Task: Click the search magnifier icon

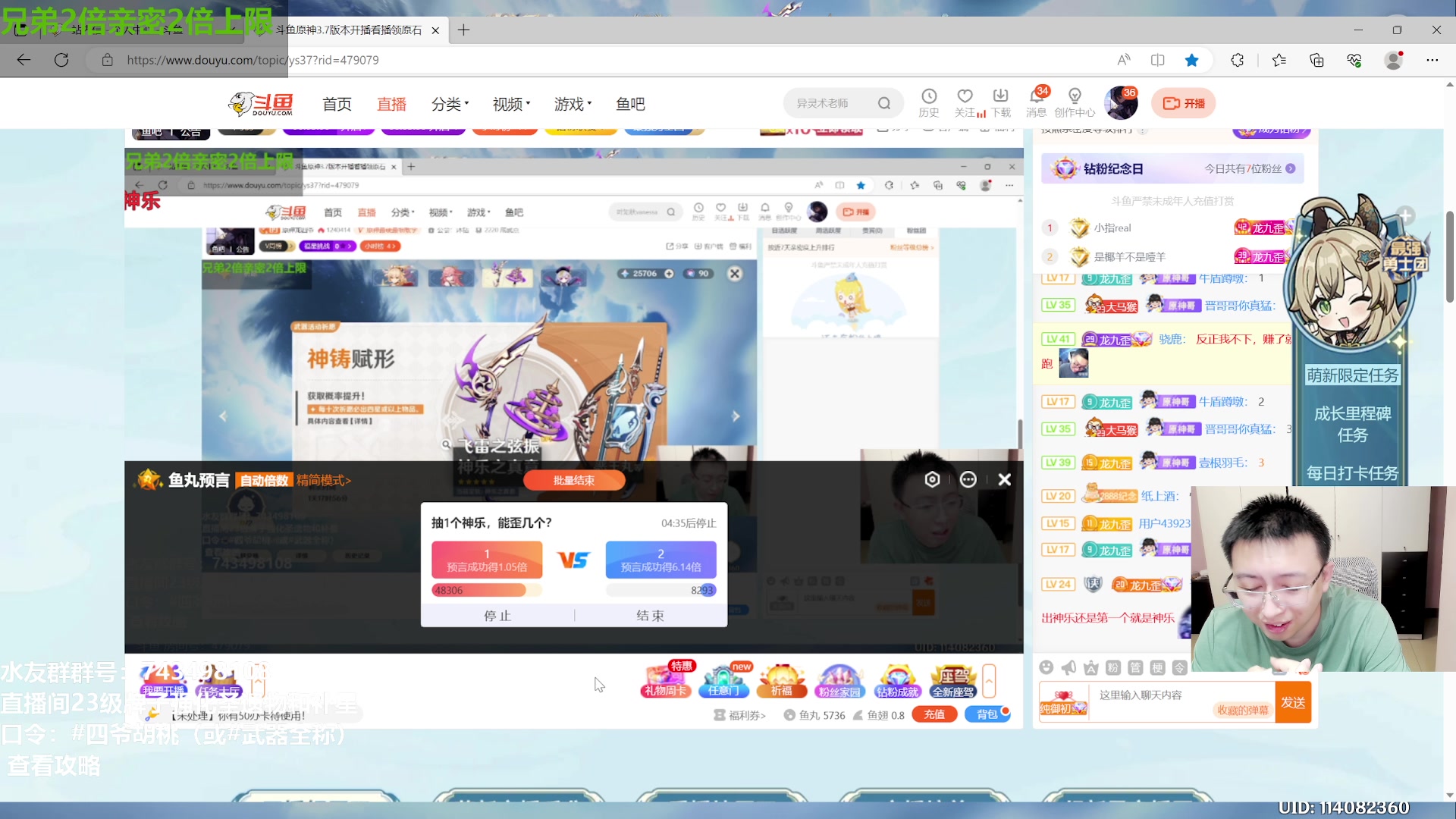Action: click(884, 103)
